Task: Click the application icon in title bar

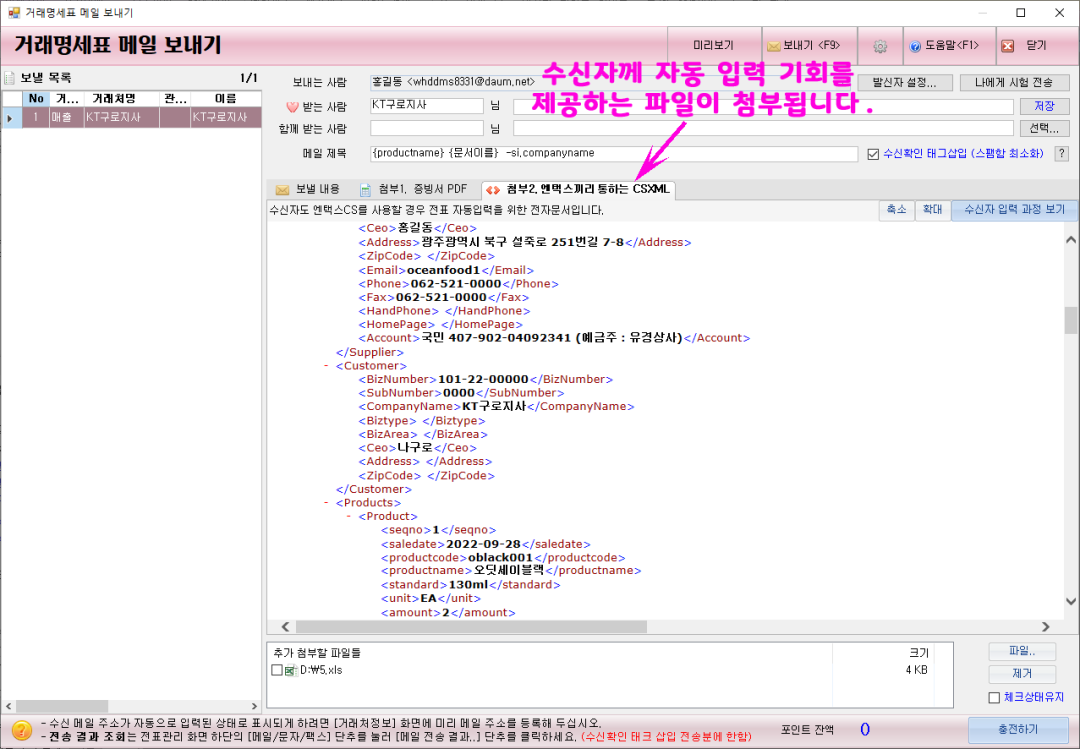Action: click(x=14, y=12)
